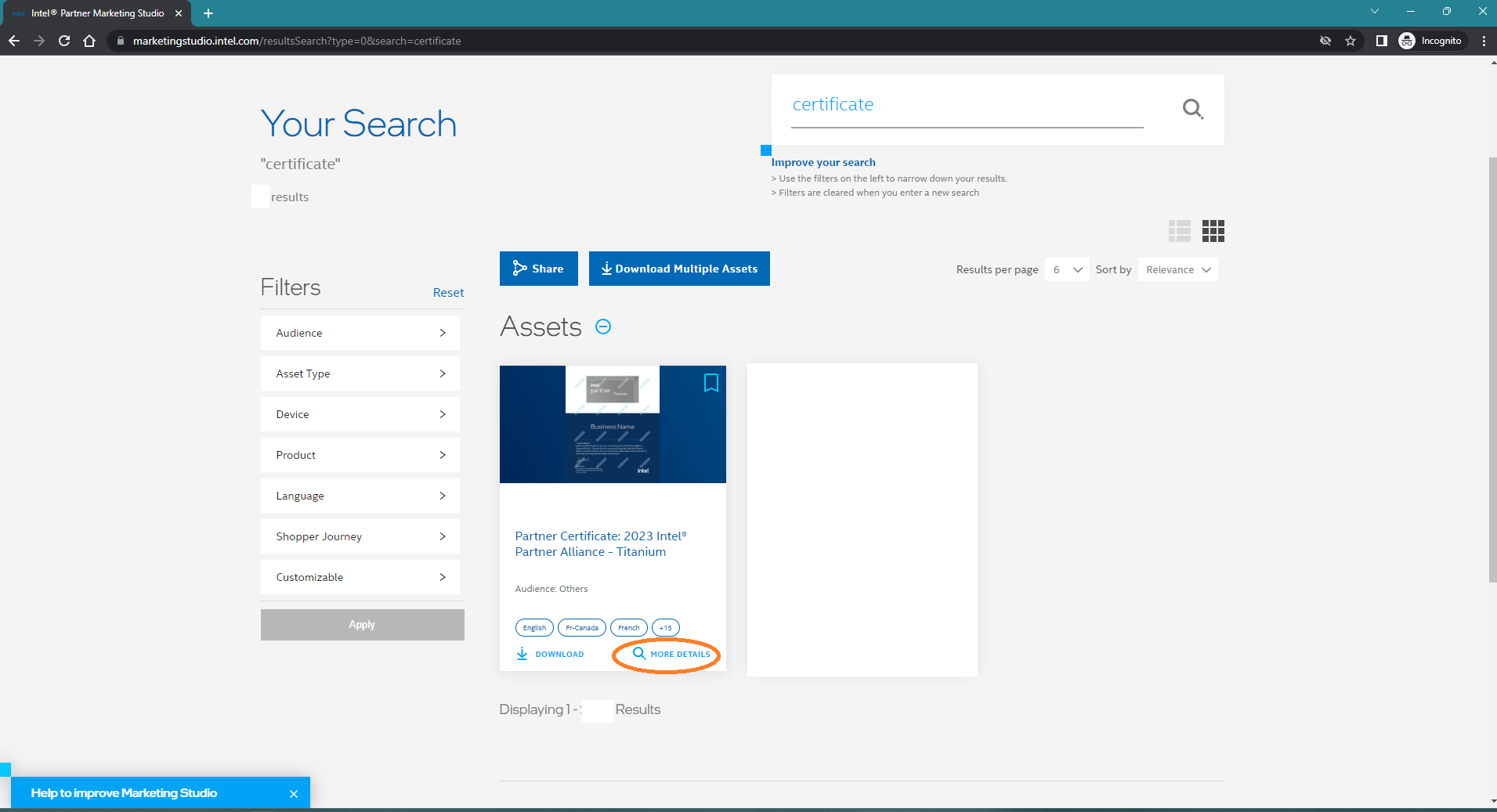Bookmark this page with star icon
Screen dimensions: 1497x812
[x=1351, y=41]
